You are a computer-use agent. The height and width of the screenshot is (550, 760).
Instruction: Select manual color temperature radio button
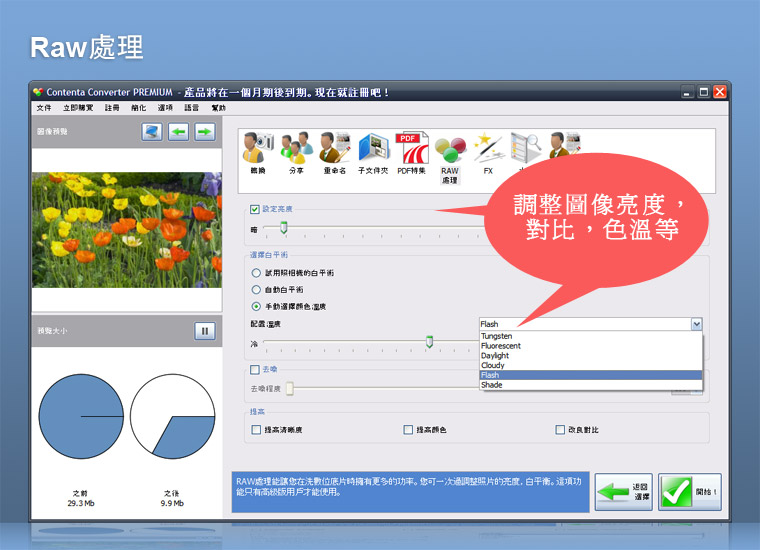click(256, 306)
